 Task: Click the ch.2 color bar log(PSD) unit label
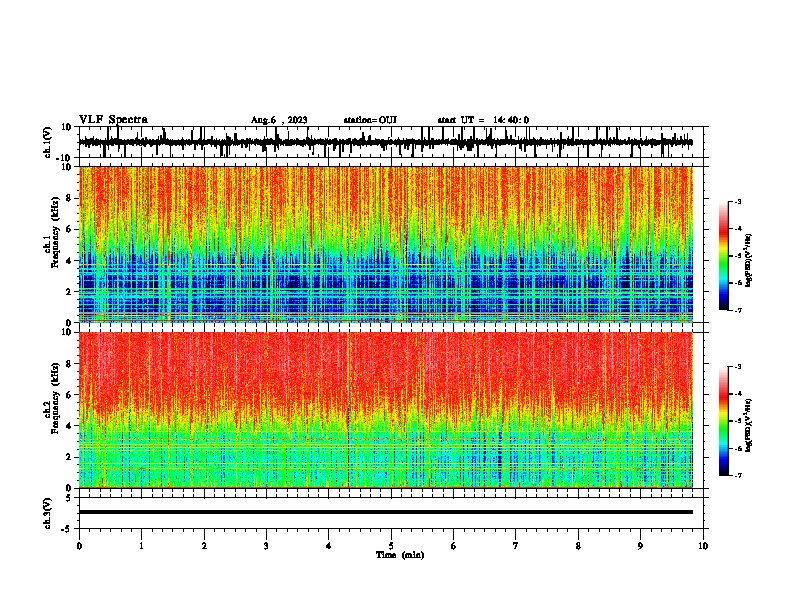pyautogui.click(x=749, y=425)
